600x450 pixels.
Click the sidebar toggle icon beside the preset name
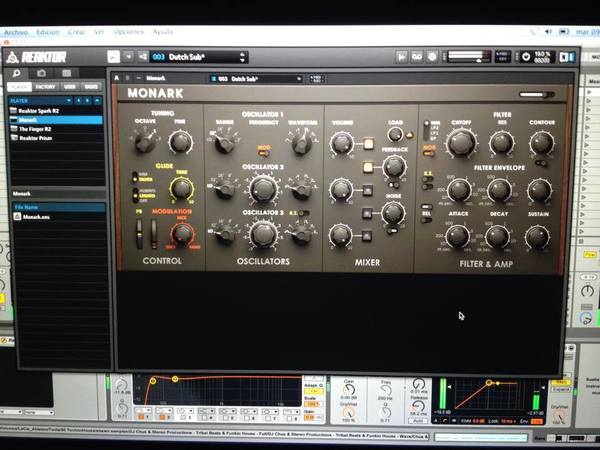tap(143, 57)
